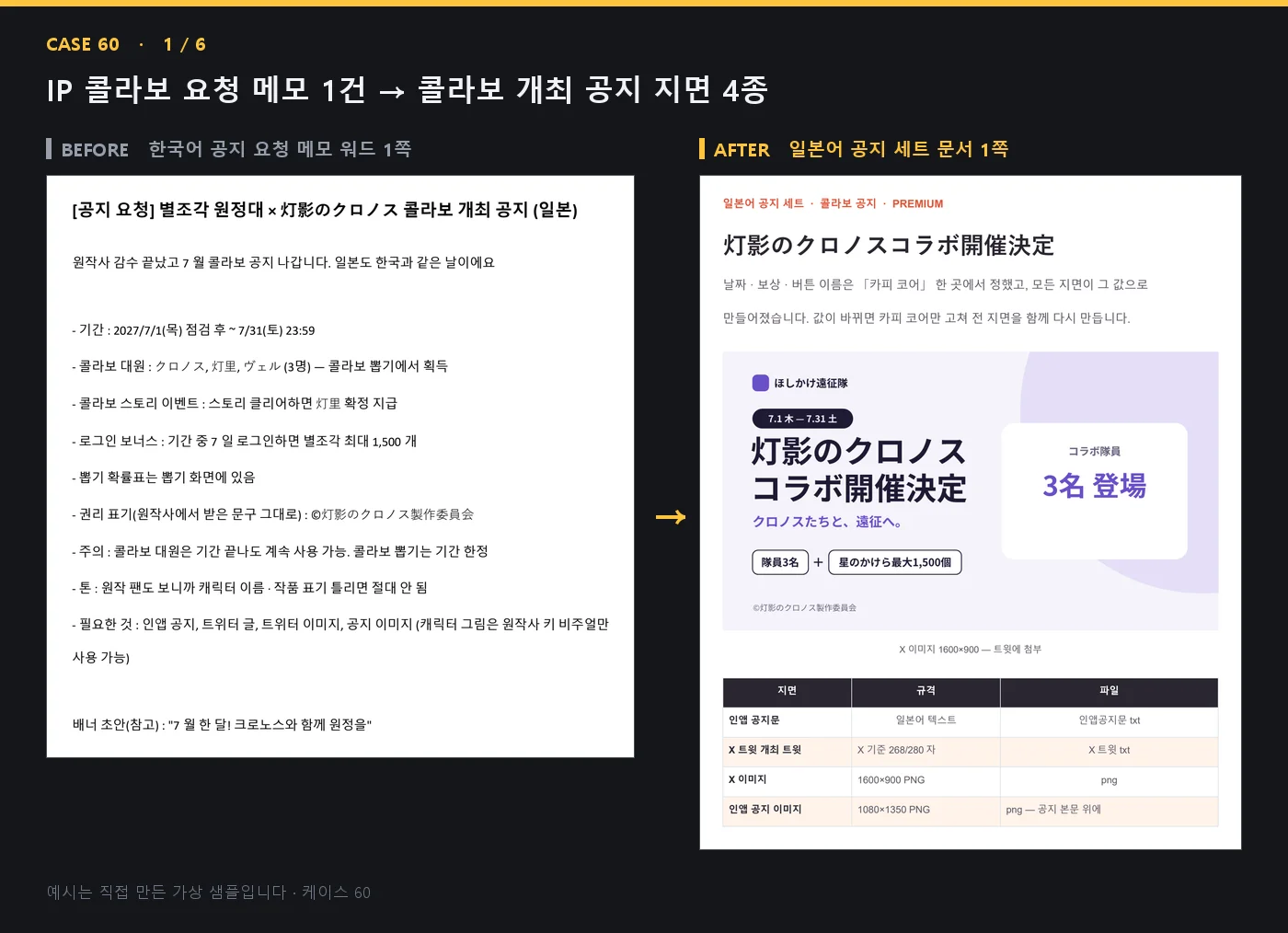Image resolution: width=1288 pixels, height=933 pixels.
Task: Click the "星のかけら最大1,500個" badge
Action: [895, 562]
